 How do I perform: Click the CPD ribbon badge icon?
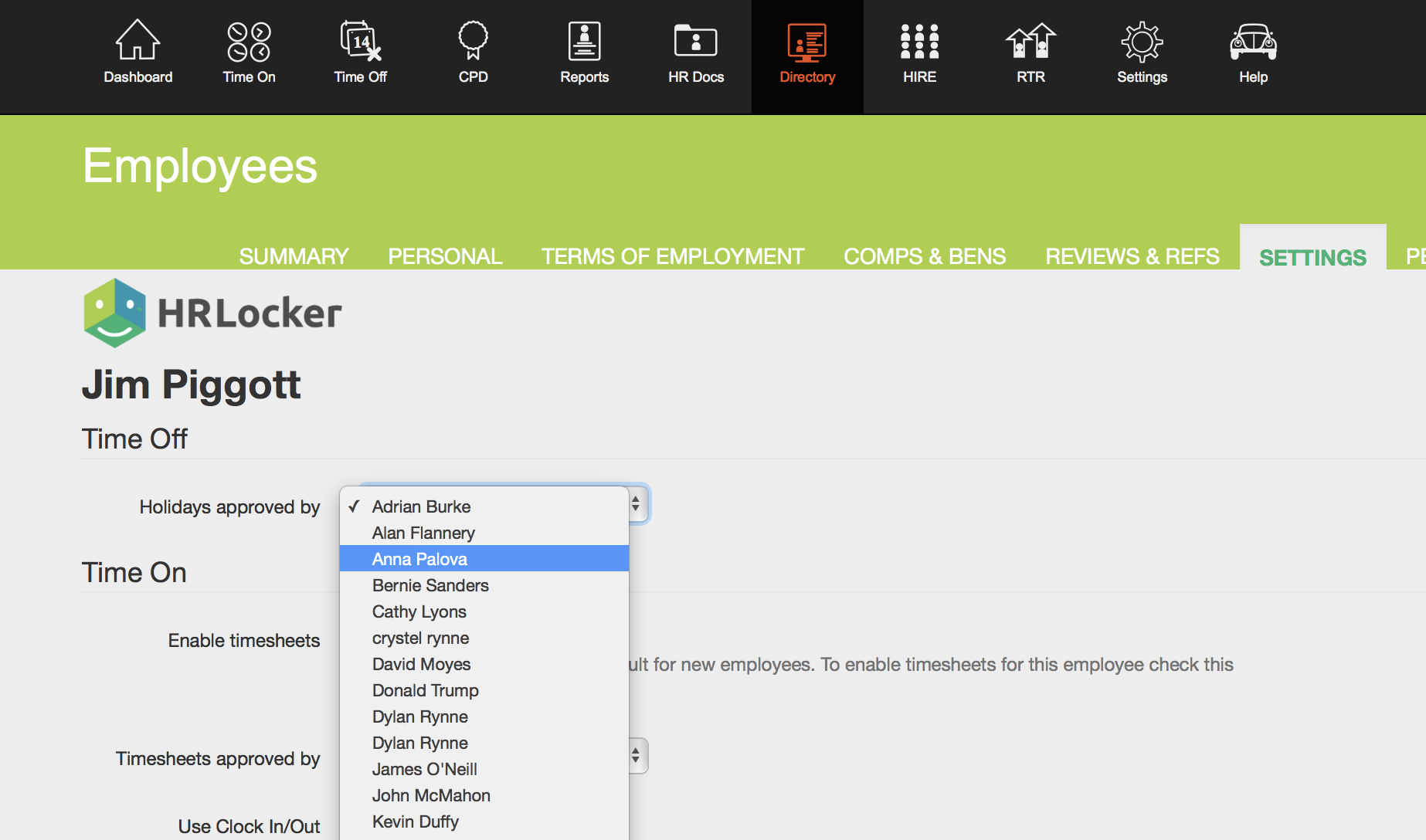coord(473,41)
